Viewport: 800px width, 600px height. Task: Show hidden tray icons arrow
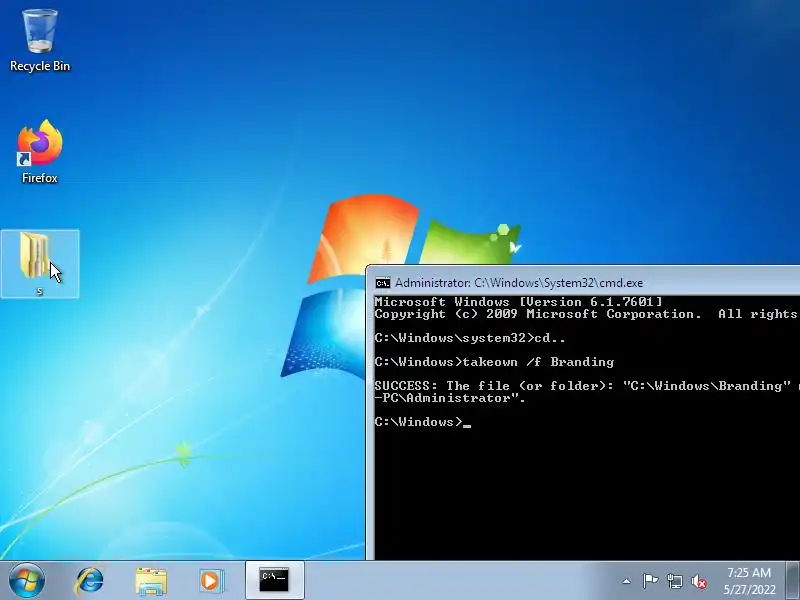tap(627, 581)
